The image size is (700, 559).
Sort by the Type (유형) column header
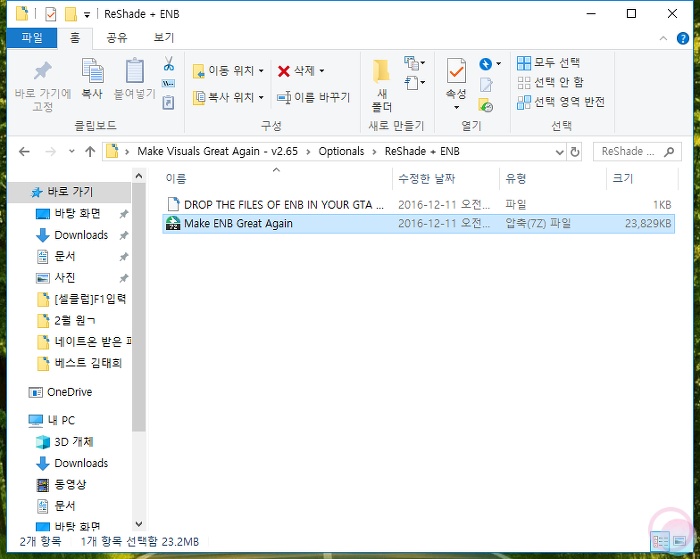553,179
